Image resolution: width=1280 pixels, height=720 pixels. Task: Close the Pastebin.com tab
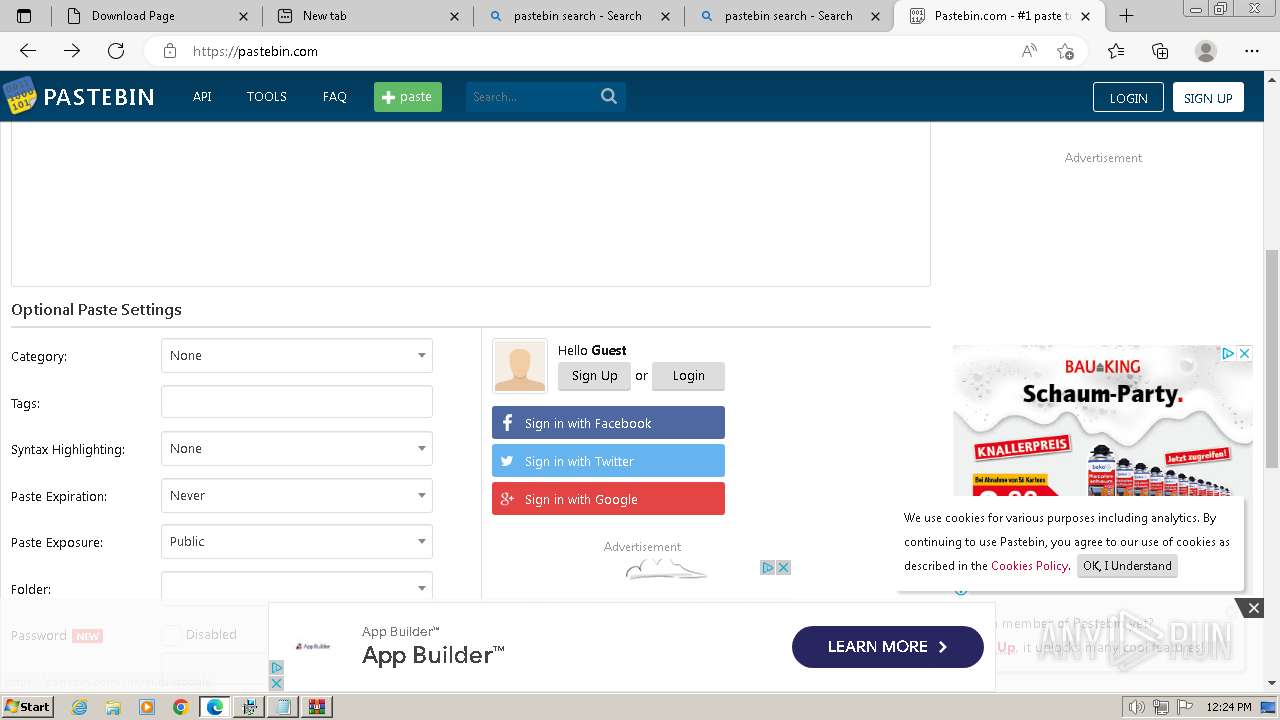tap(1086, 16)
